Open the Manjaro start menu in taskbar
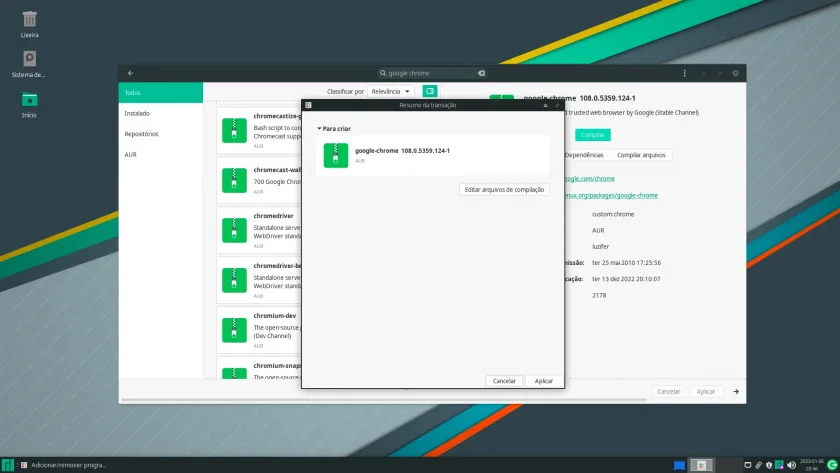This screenshot has width=840, height=473. (x=7, y=465)
